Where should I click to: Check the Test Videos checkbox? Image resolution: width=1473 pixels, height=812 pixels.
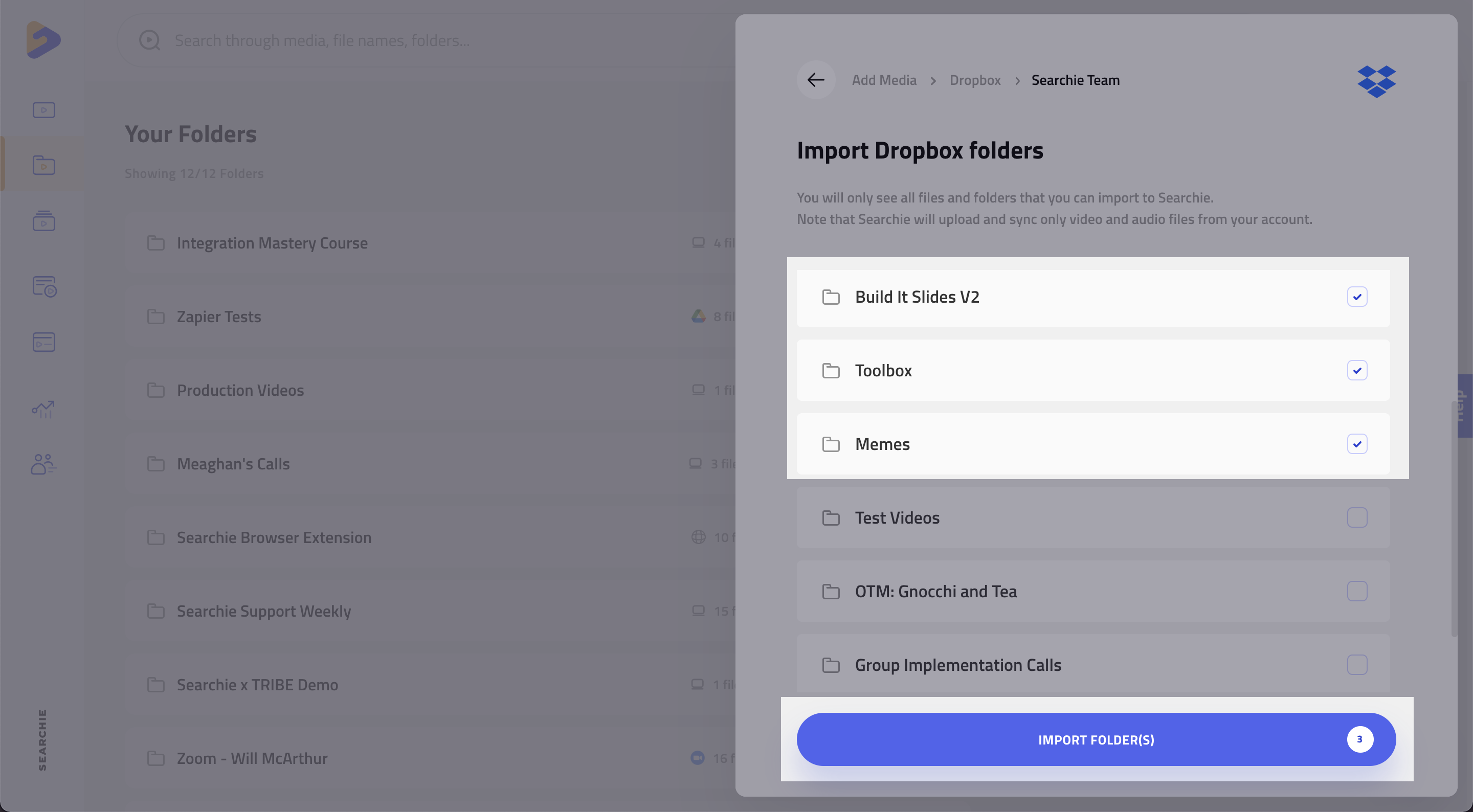(1357, 517)
